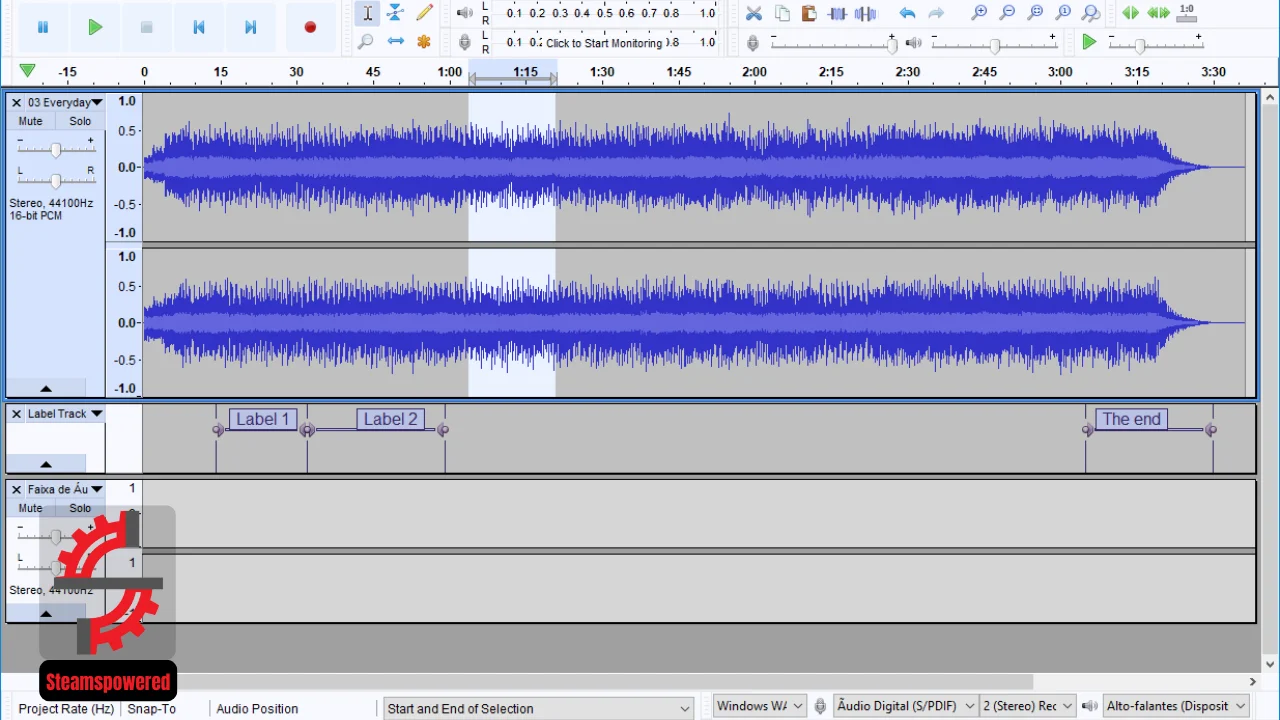This screenshot has width=1280, height=720.
Task: Select the Selection (I-beam) tool
Action: coord(367,13)
